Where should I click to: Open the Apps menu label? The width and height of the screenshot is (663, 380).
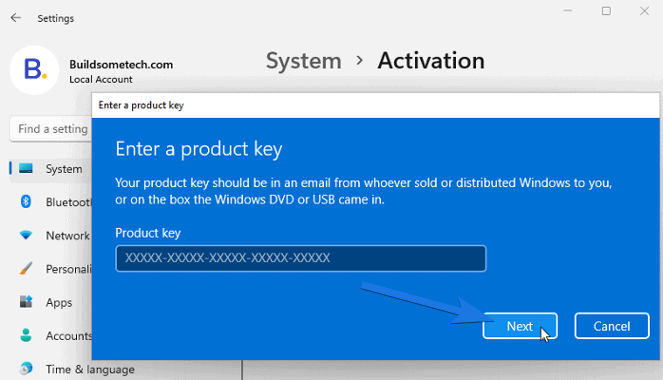[x=59, y=303]
